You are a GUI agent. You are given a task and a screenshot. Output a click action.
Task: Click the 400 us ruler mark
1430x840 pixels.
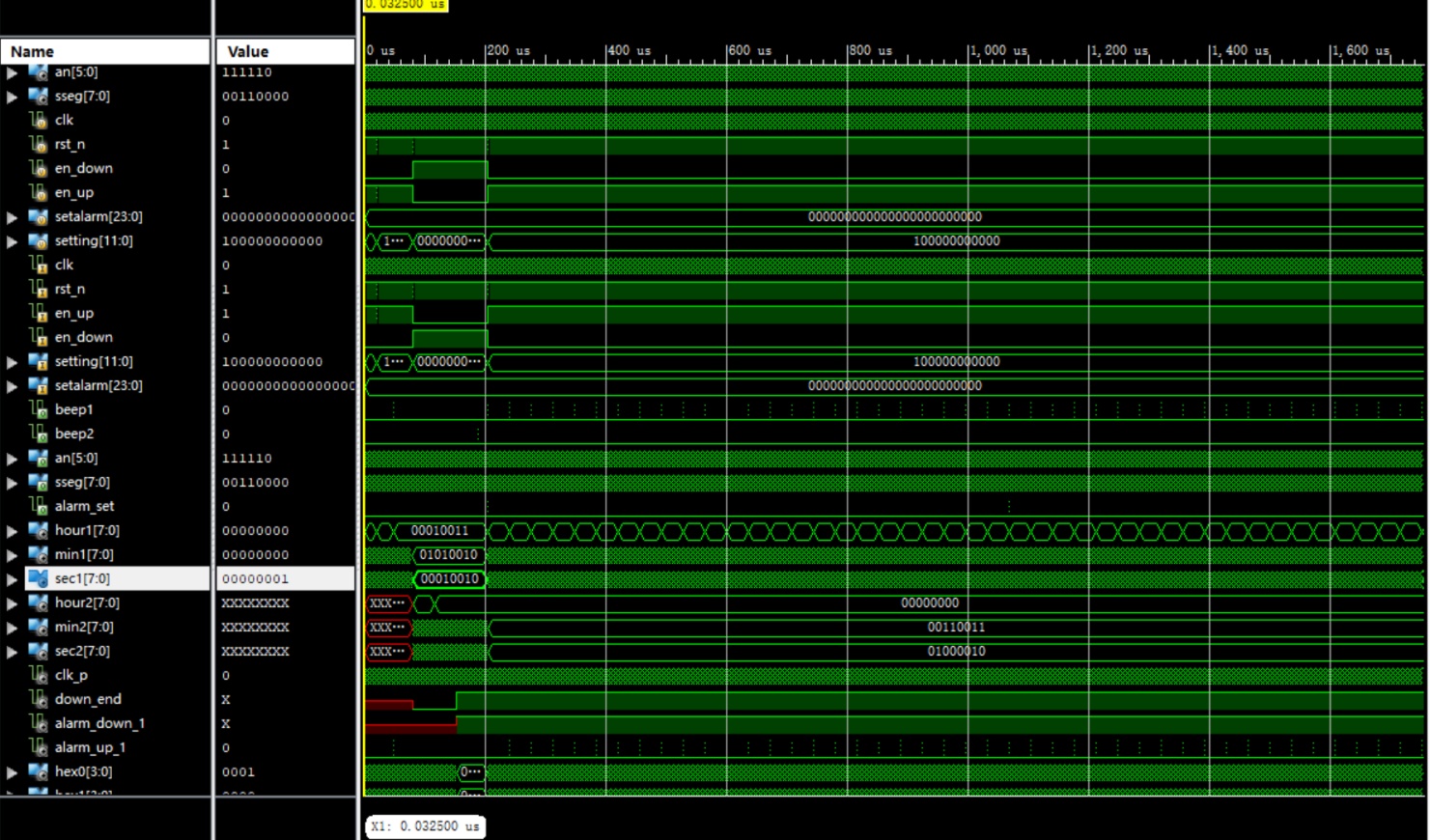[x=629, y=50]
